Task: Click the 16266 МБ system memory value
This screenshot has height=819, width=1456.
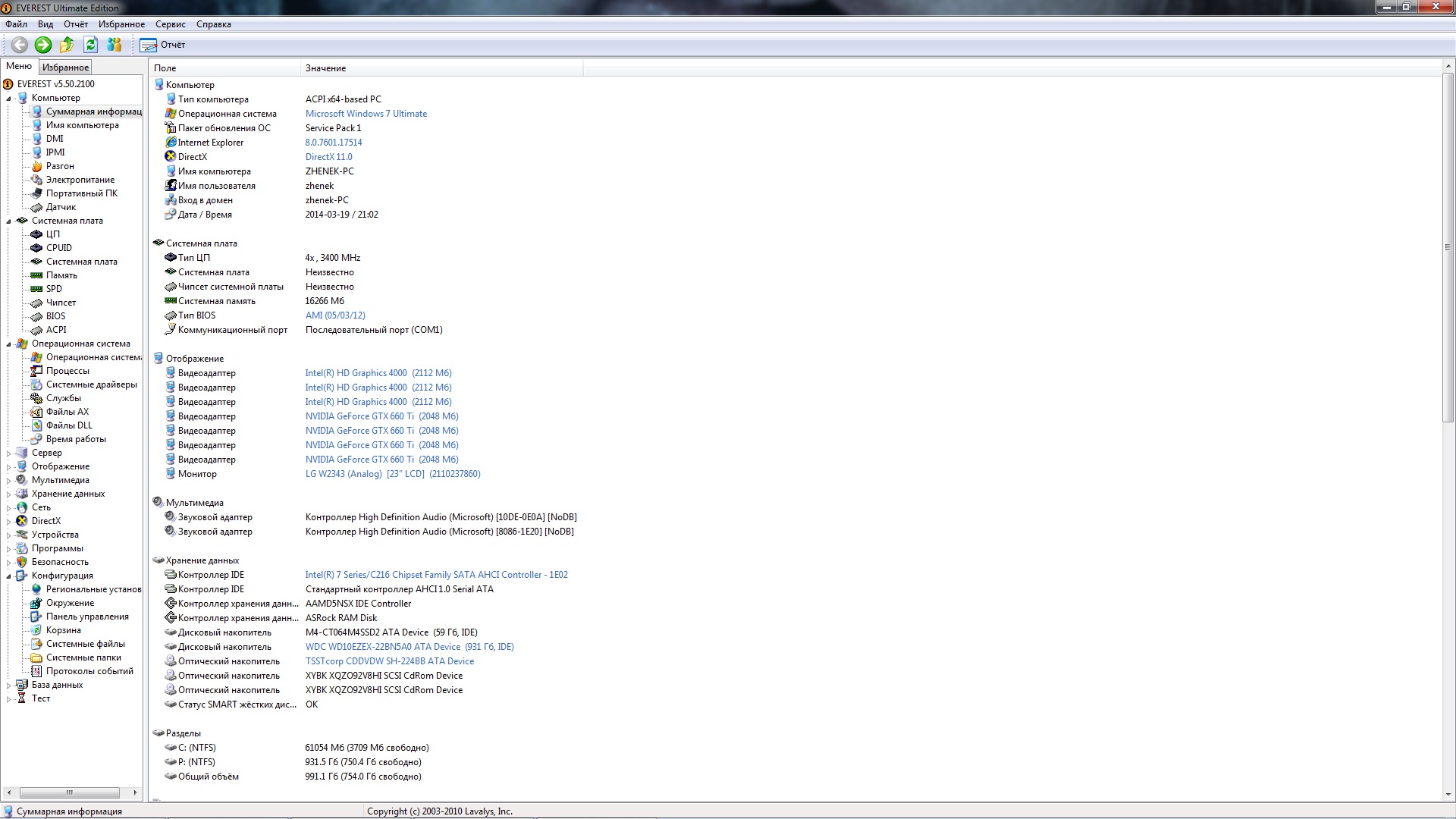Action: (325, 301)
